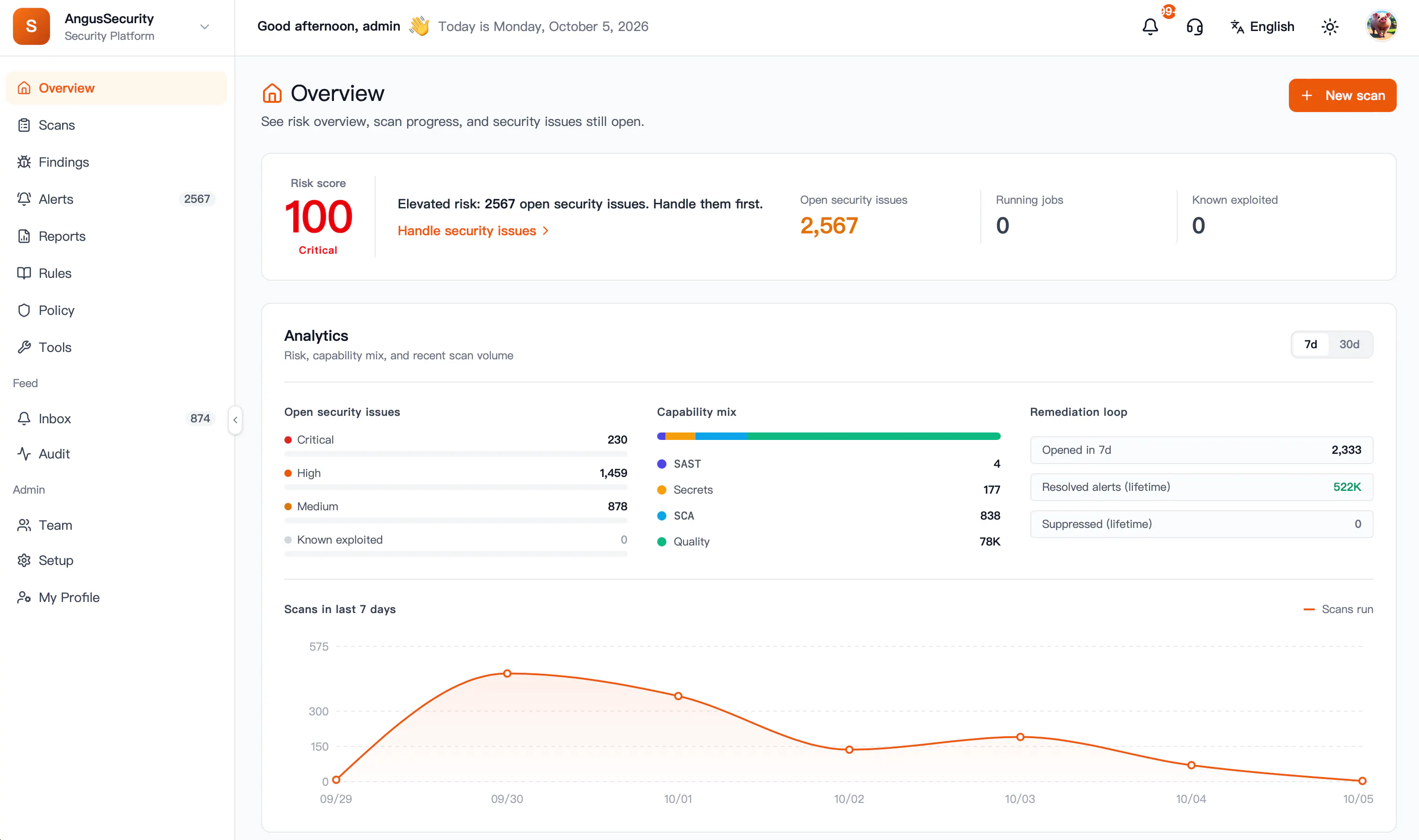Collapse the sidebar with the chevron handle
This screenshot has width=1419, height=840.
[235, 420]
